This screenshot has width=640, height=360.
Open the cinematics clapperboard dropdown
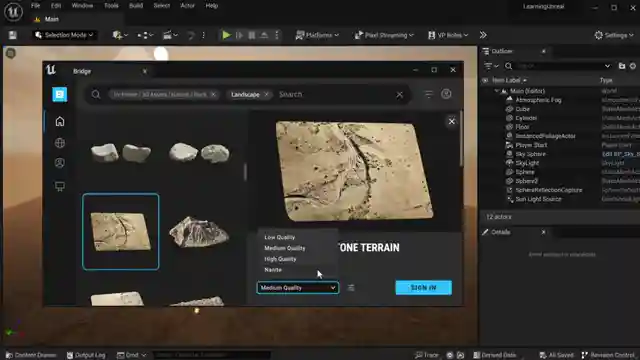coord(170,35)
